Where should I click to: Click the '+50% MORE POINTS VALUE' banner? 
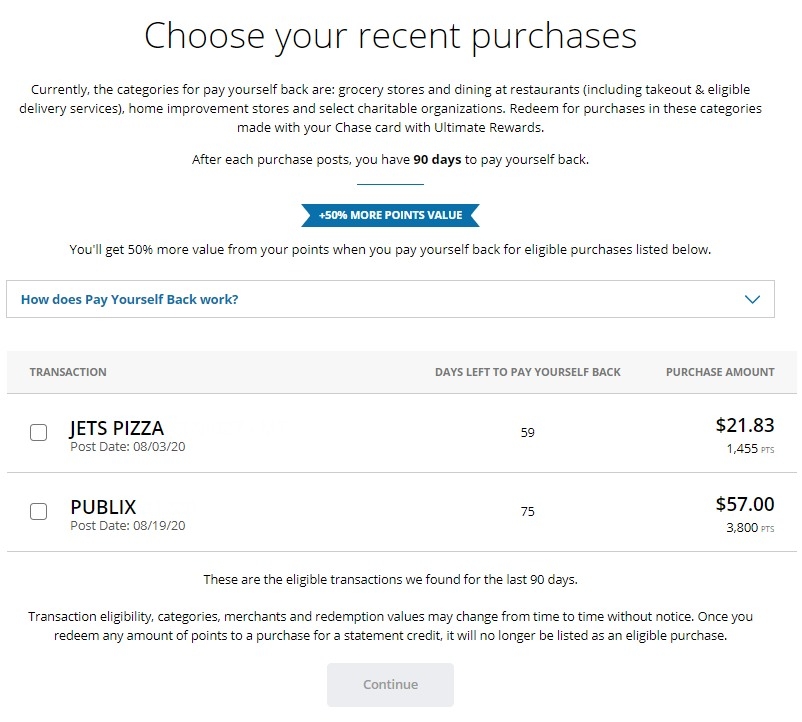point(390,215)
